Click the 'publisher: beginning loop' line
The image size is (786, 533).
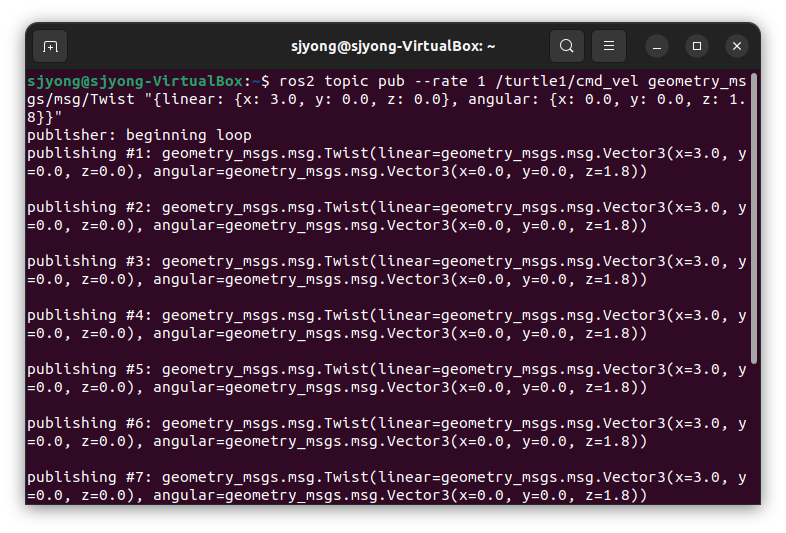139,135
